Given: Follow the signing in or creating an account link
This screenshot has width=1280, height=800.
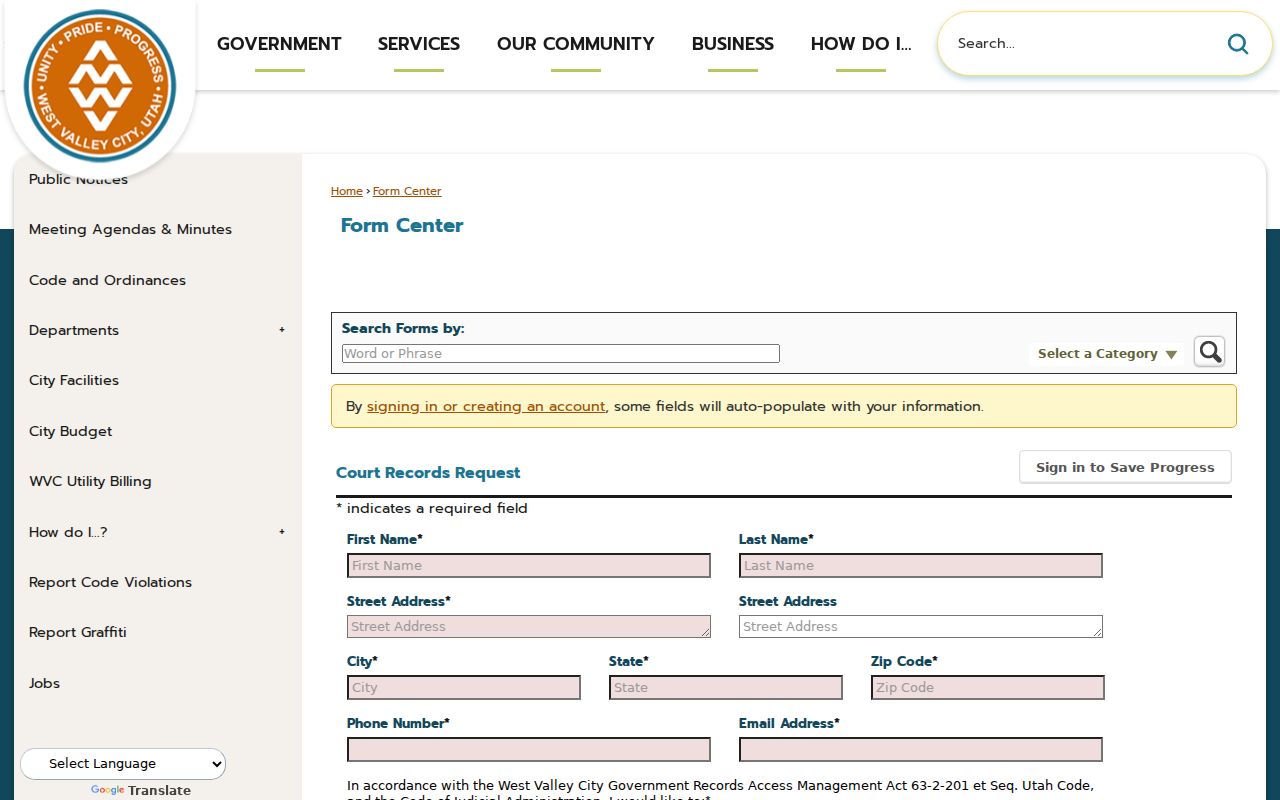Looking at the screenshot, I should (x=486, y=406).
